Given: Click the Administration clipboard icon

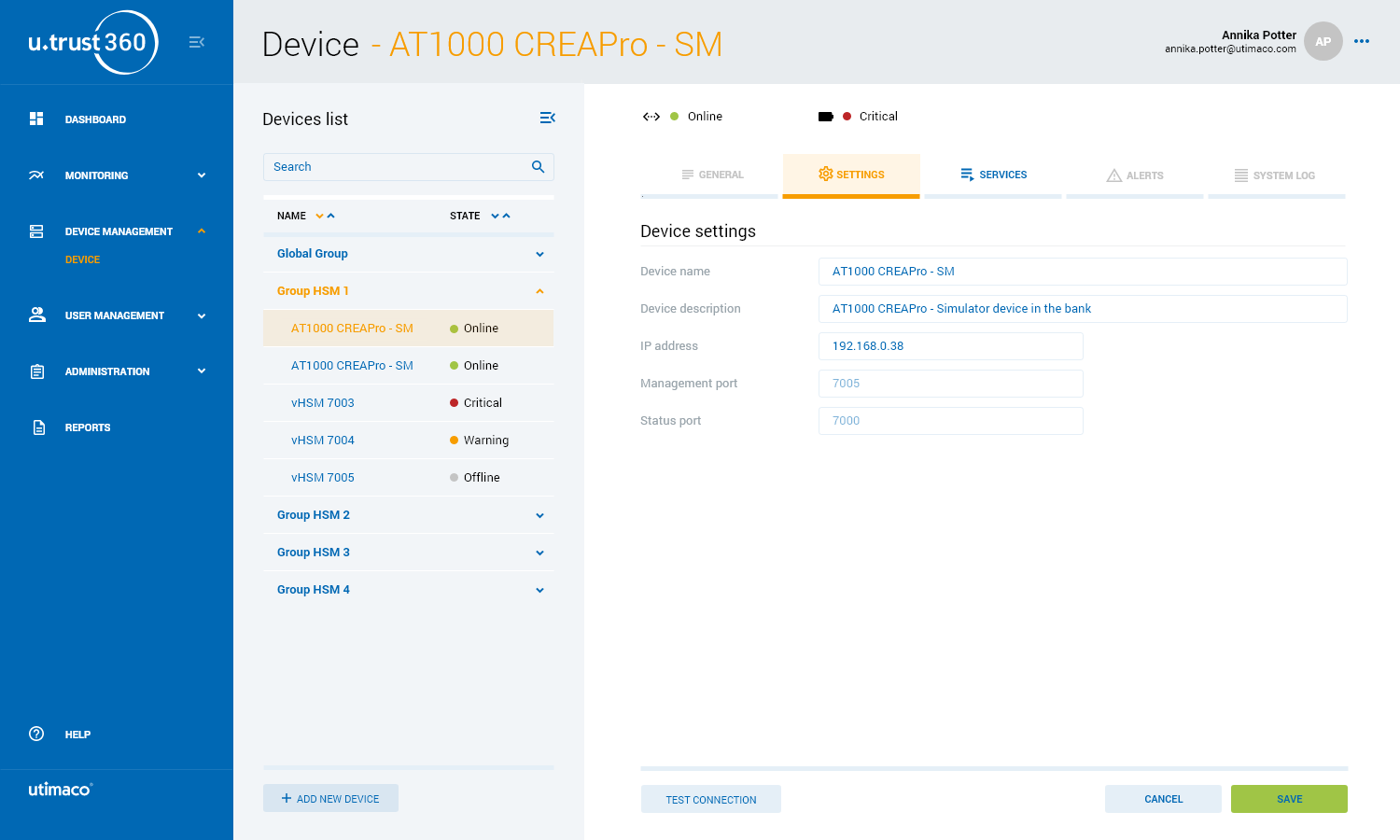Looking at the screenshot, I should click(x=37, y=371).
